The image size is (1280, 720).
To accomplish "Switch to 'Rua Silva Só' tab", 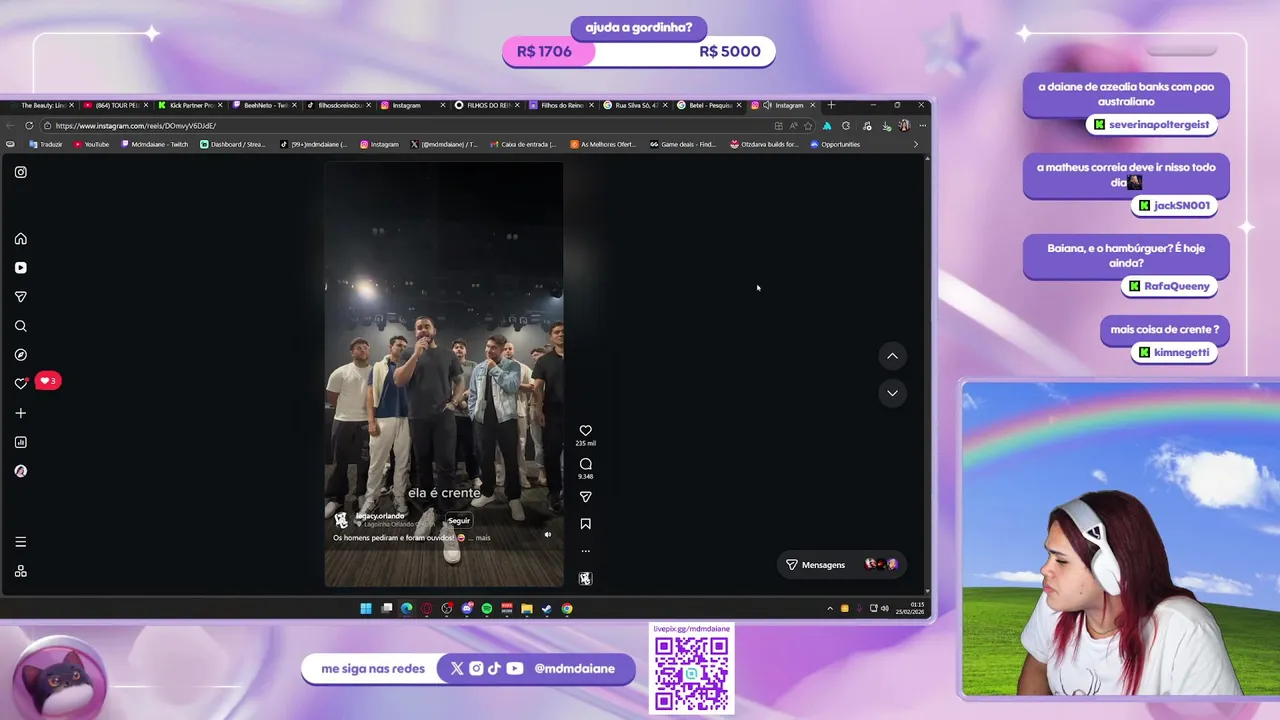I will 635,105.
